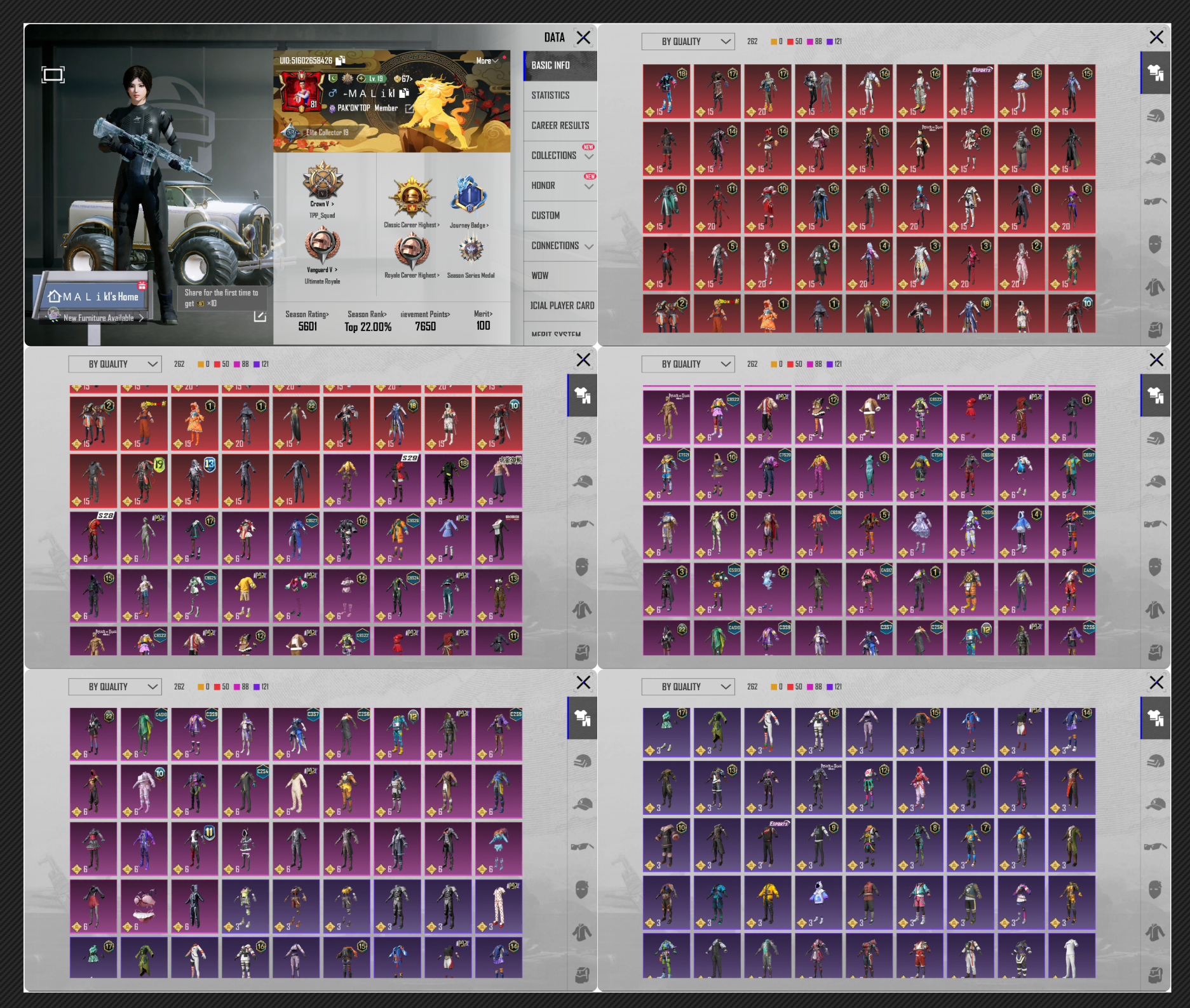Click pink quality swatch in top-right panel
The image size is (1190, 1008).
click(810, 41)
